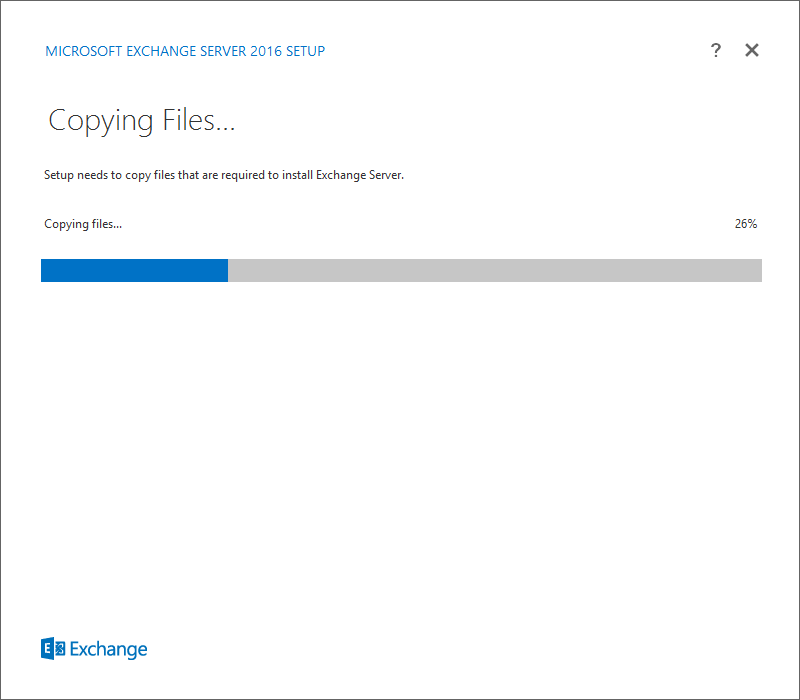This screenshot has height=700, width=800.
Task: Open the help question mark icon
Action: (x=716, y=50)
